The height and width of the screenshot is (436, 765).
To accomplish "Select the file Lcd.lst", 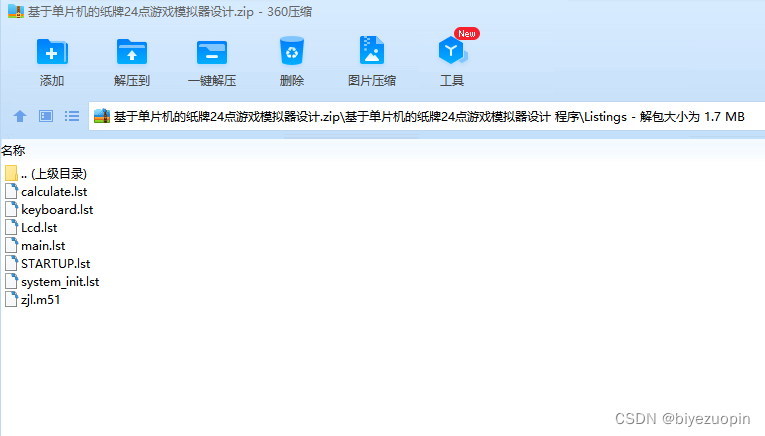I will [x=39, y=228].
